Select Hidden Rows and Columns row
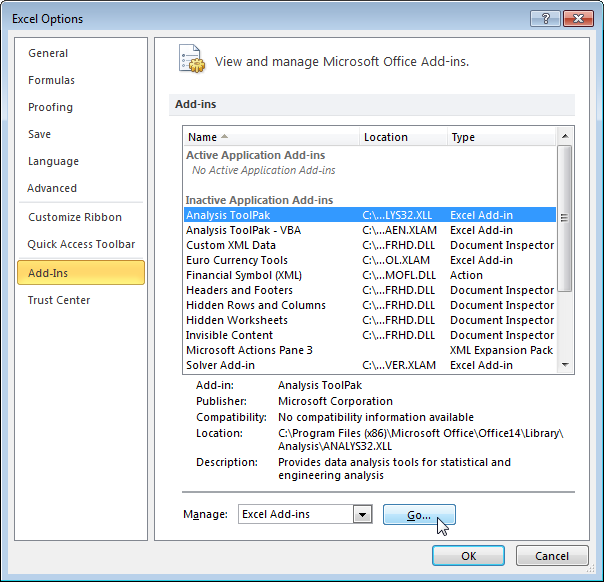This screenshot has width=604, height=582. pos(370,305)
